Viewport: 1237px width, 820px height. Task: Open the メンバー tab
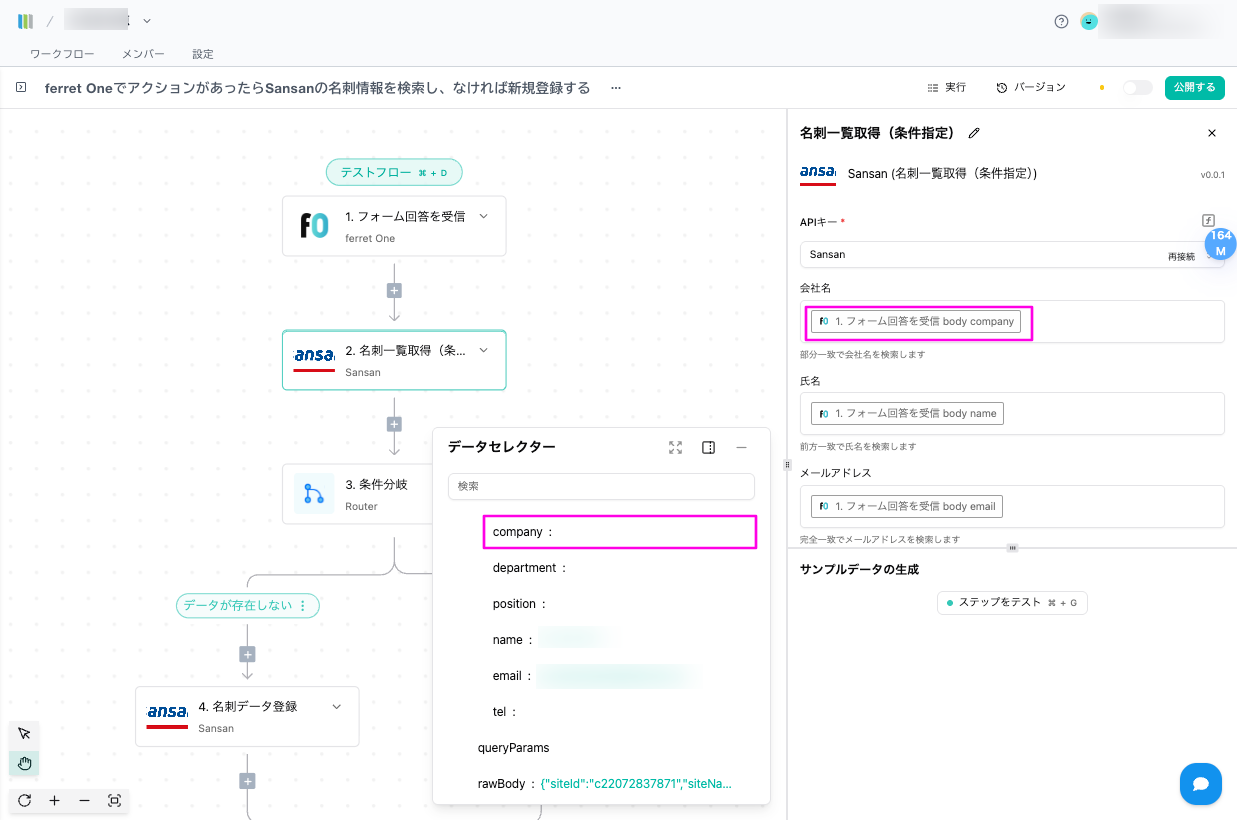[x=143, y=54]
